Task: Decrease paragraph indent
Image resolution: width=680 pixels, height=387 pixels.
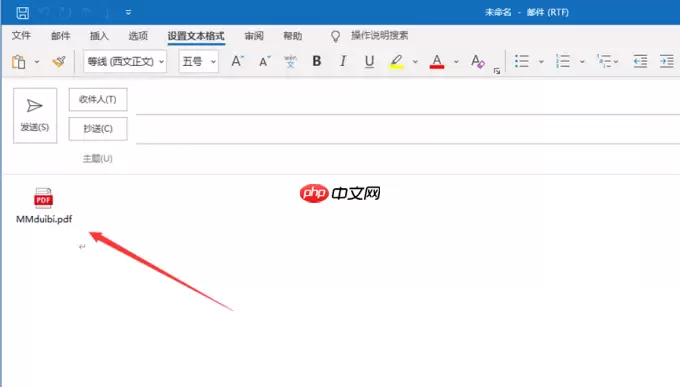Action: (640, 62)
